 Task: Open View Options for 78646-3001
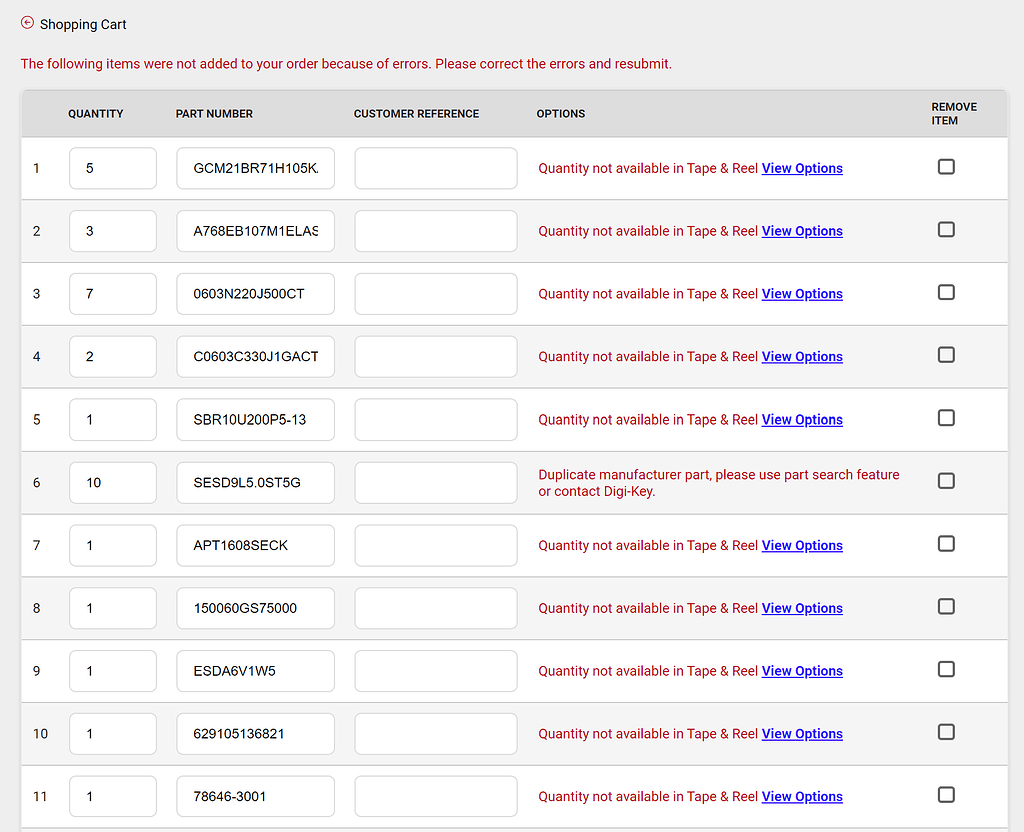pyautogui.click(x=802, y=796)
